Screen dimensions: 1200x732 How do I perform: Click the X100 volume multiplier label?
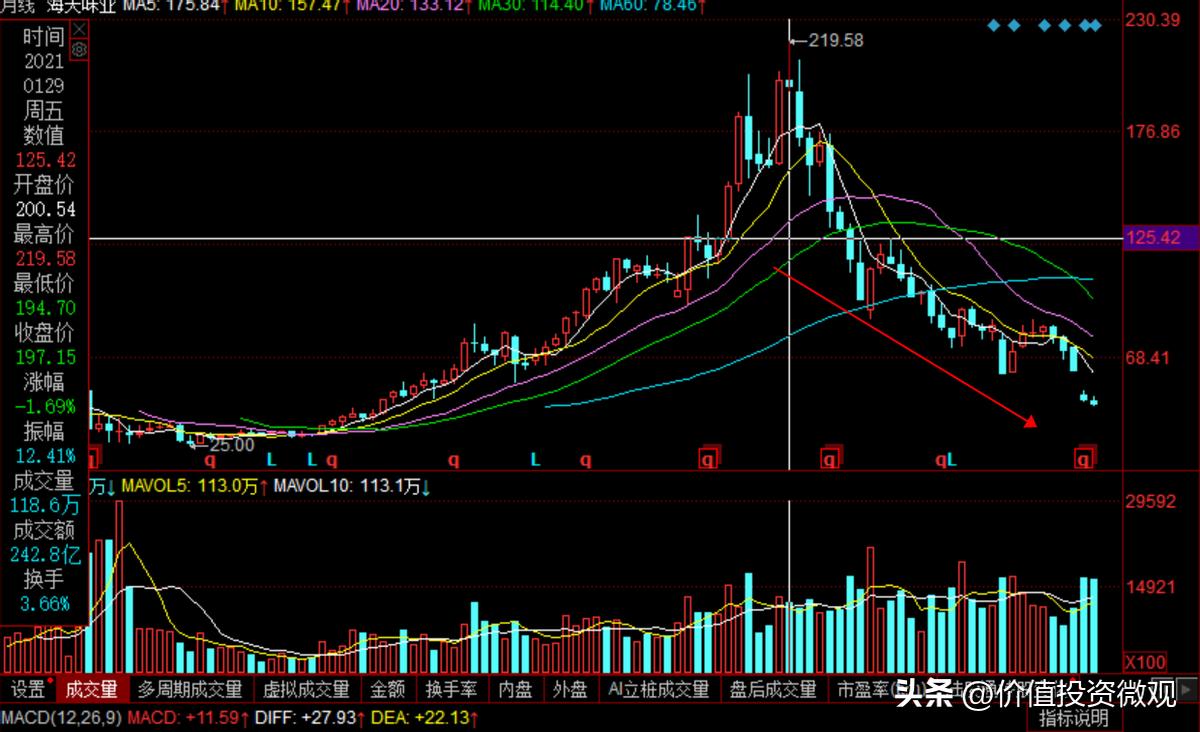tap(1145, 662)
